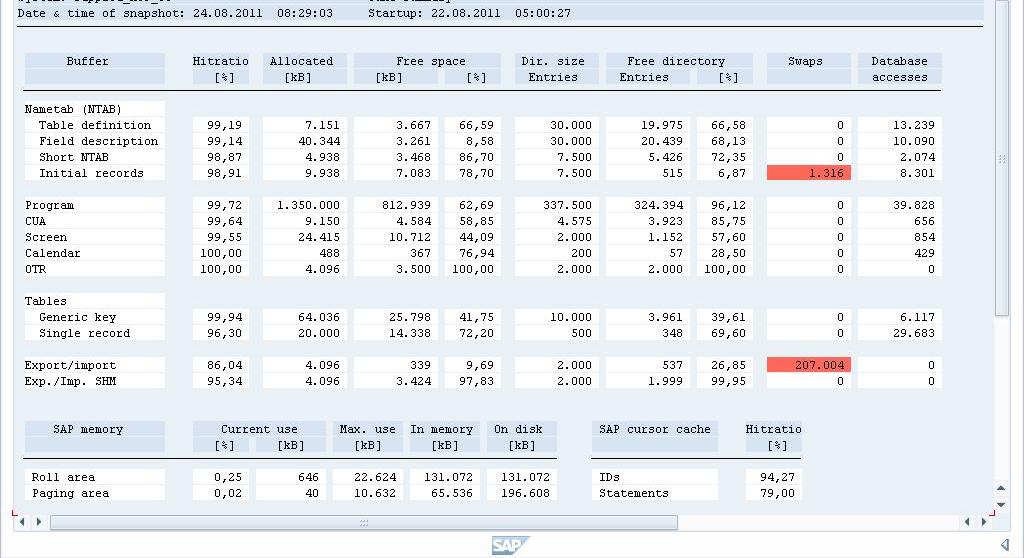Image resolution: width=1024 pixels, height=558 pixels.
Task: Click the vertical scrollbar up arrow
Action: pos(1002,488)
